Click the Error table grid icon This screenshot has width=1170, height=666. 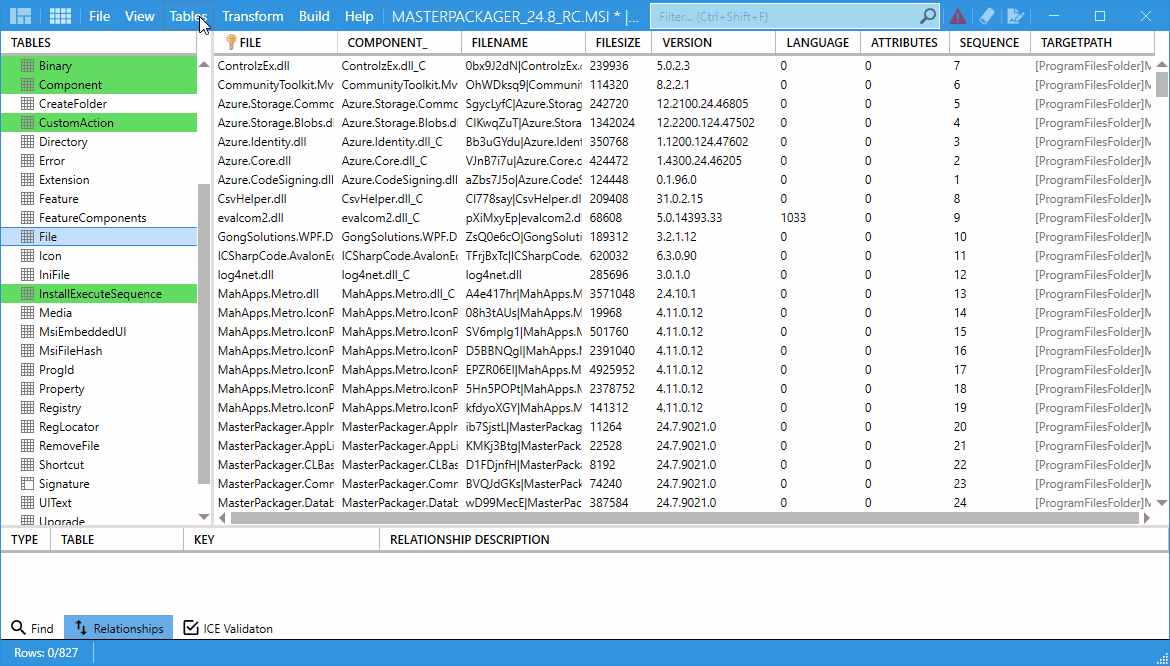pos(28,160)
